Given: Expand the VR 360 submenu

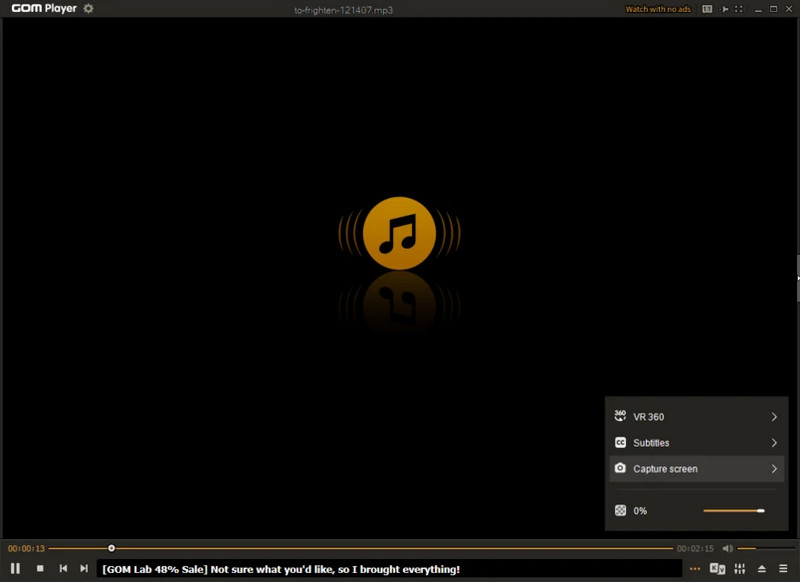Looking at the screenshot, I should [774, 417].
